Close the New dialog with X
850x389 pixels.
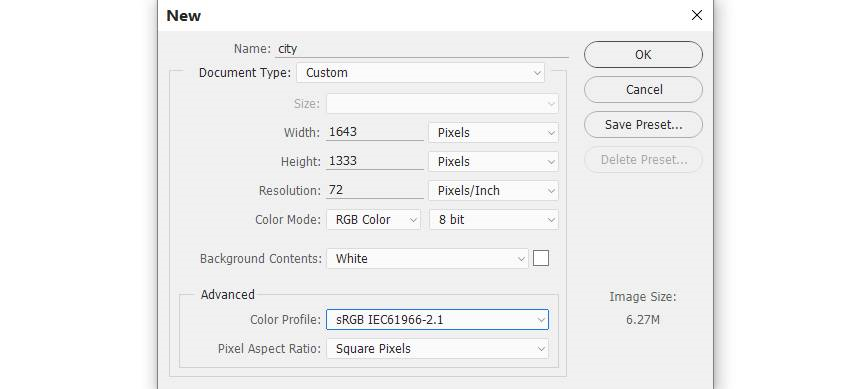697,15
